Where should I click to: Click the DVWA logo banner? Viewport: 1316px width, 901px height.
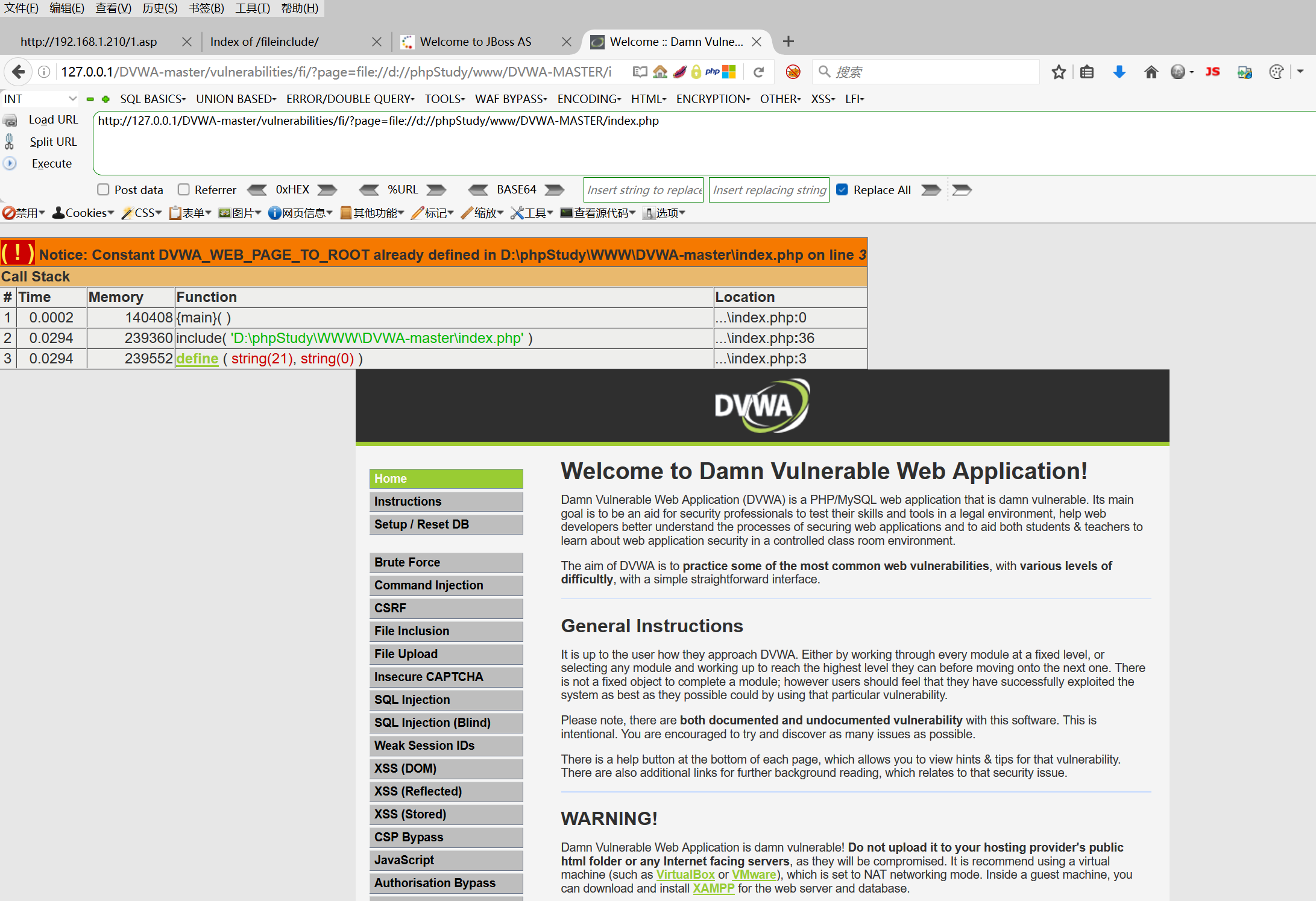762,406
